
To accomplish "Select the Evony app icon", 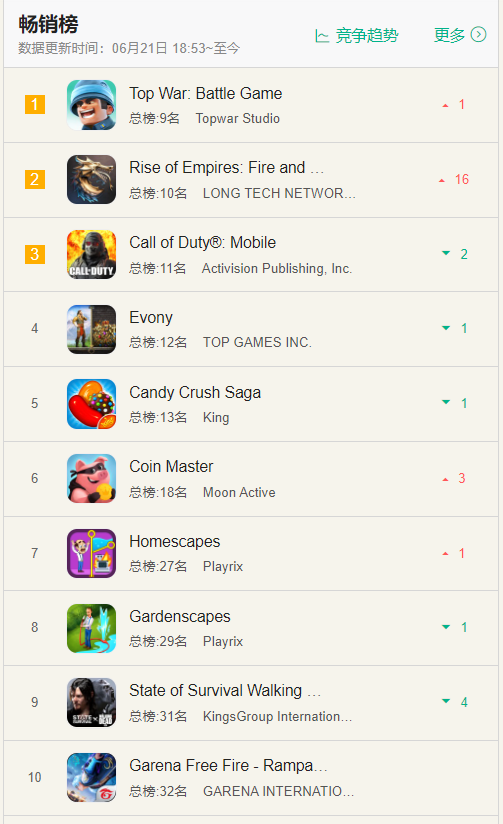I will click(91, 329).
